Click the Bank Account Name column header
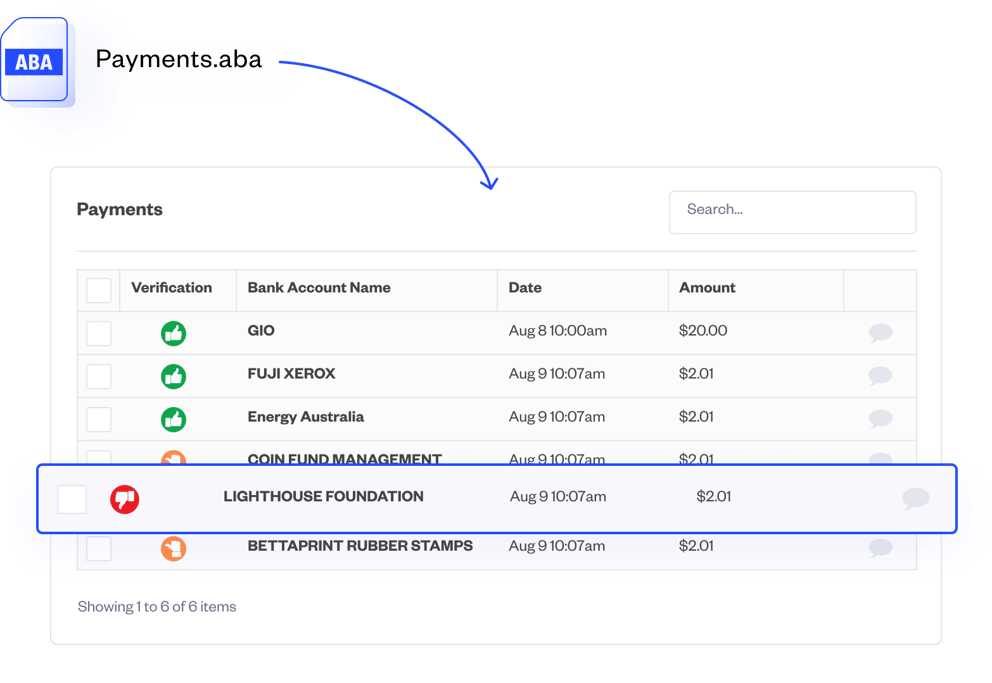This screenshot has height=683, width=992. pos(319,288)
